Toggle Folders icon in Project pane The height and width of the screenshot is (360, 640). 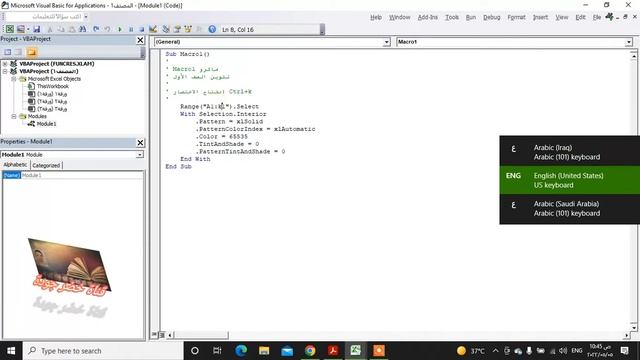point(32,52)
